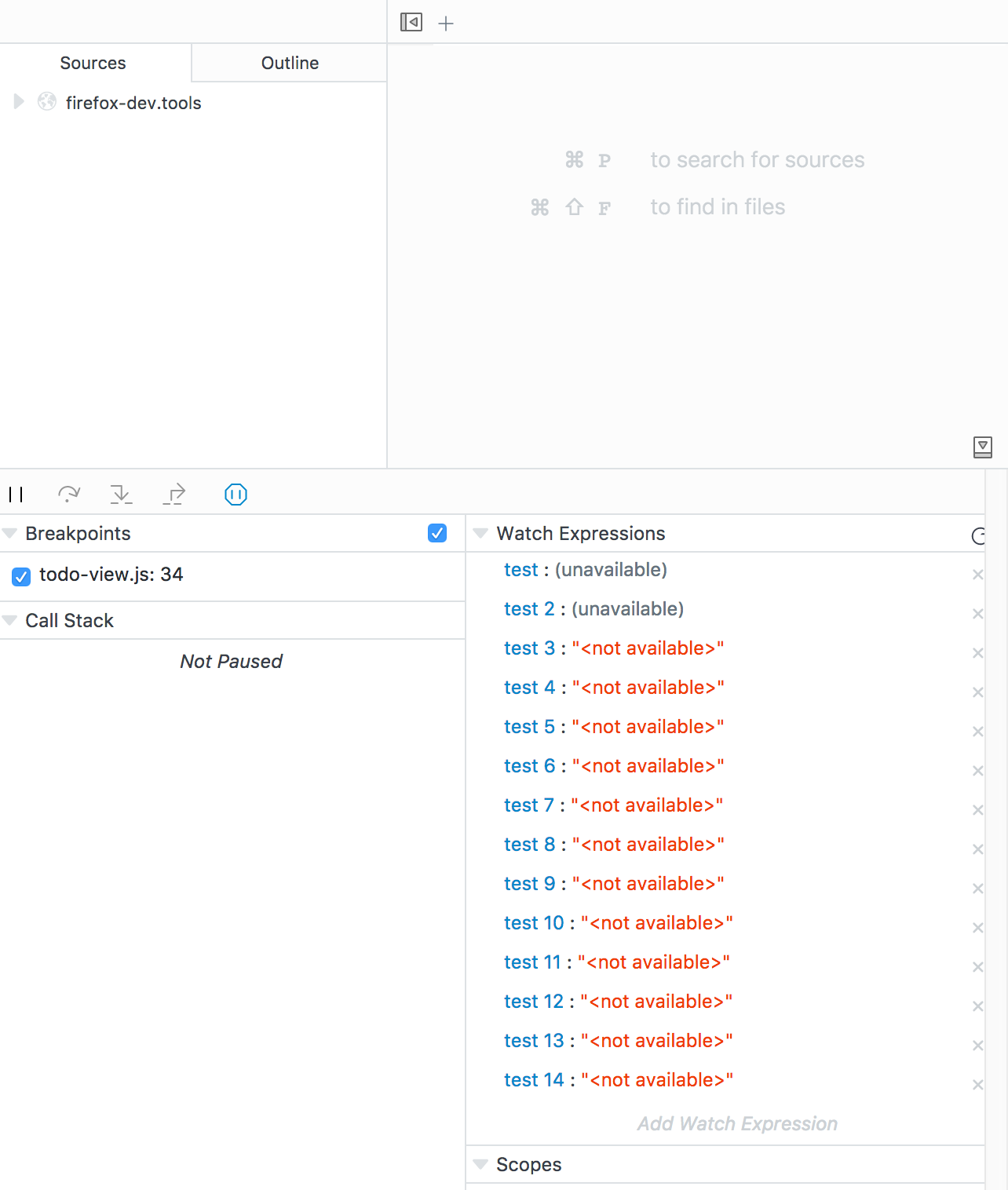
Task: Remove the 'test 10' watch expression
Action: tap(977, 928)
